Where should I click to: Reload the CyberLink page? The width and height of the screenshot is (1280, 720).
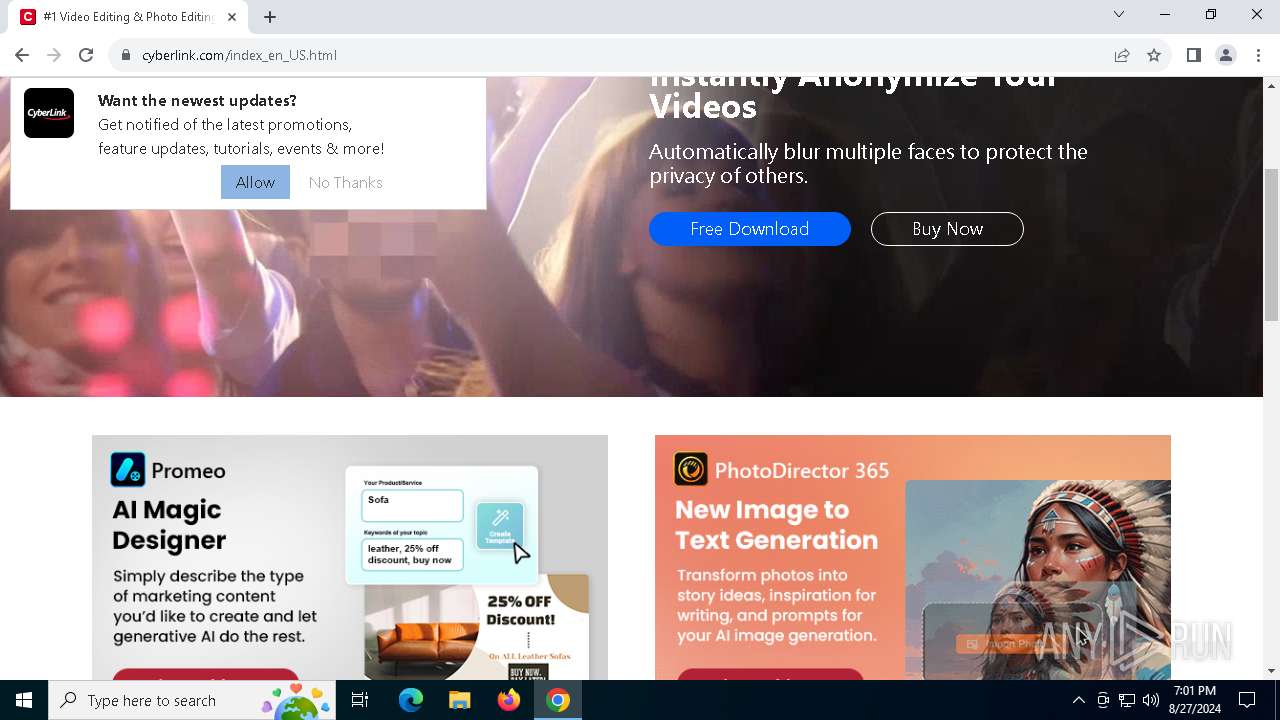coord(86,55)
